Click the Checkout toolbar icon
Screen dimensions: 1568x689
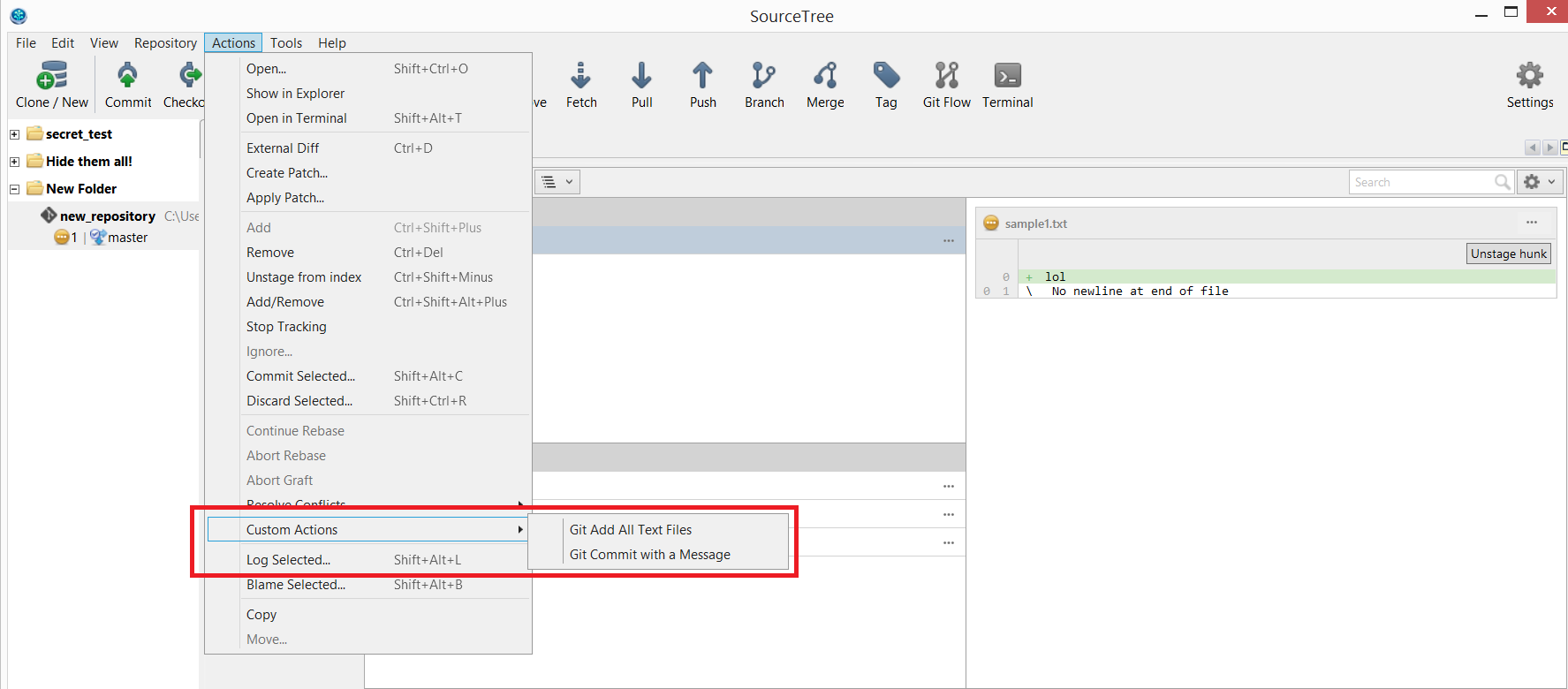[x=190, y=76]
